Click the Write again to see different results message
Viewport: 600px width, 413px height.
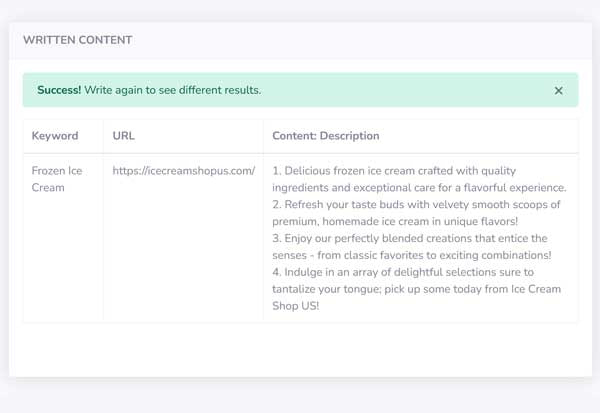coord(173,90)
